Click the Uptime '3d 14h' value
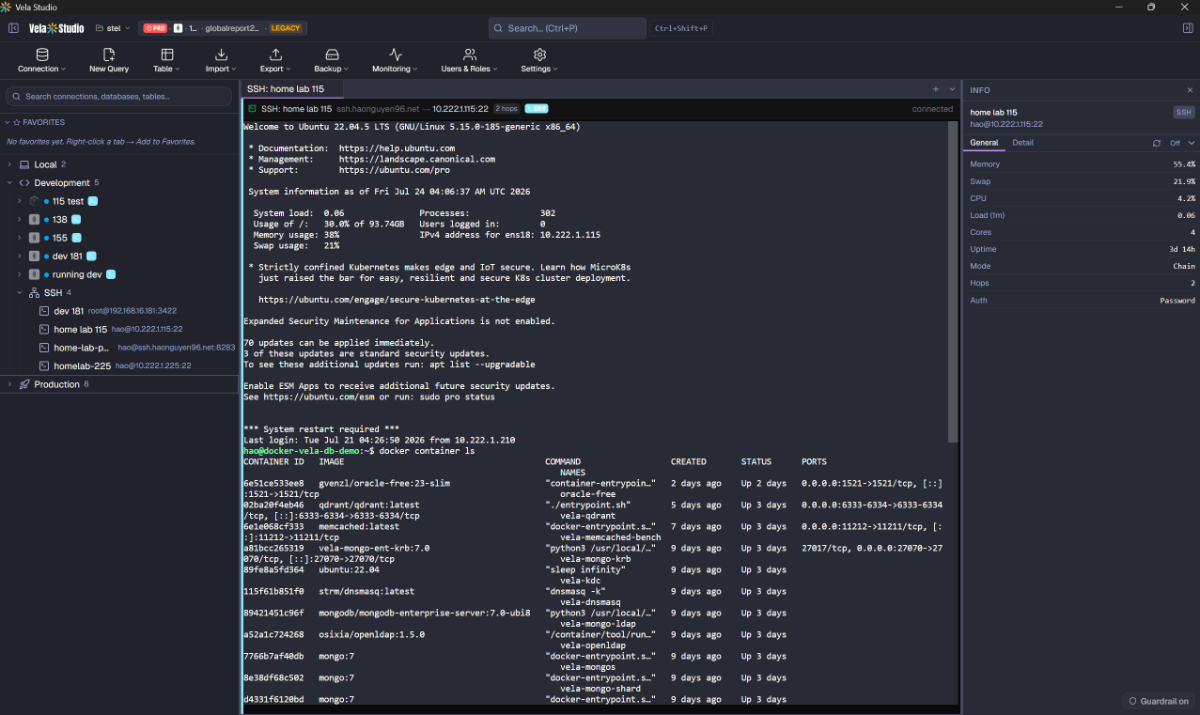This screenshot has width=1200, height=715. [1183, 249]
